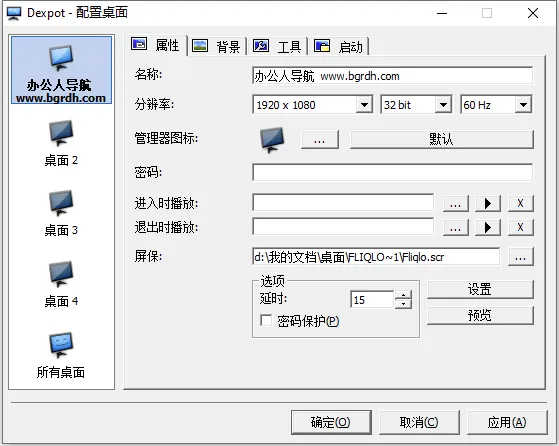Browse for a manager icon file

point(319,139)
